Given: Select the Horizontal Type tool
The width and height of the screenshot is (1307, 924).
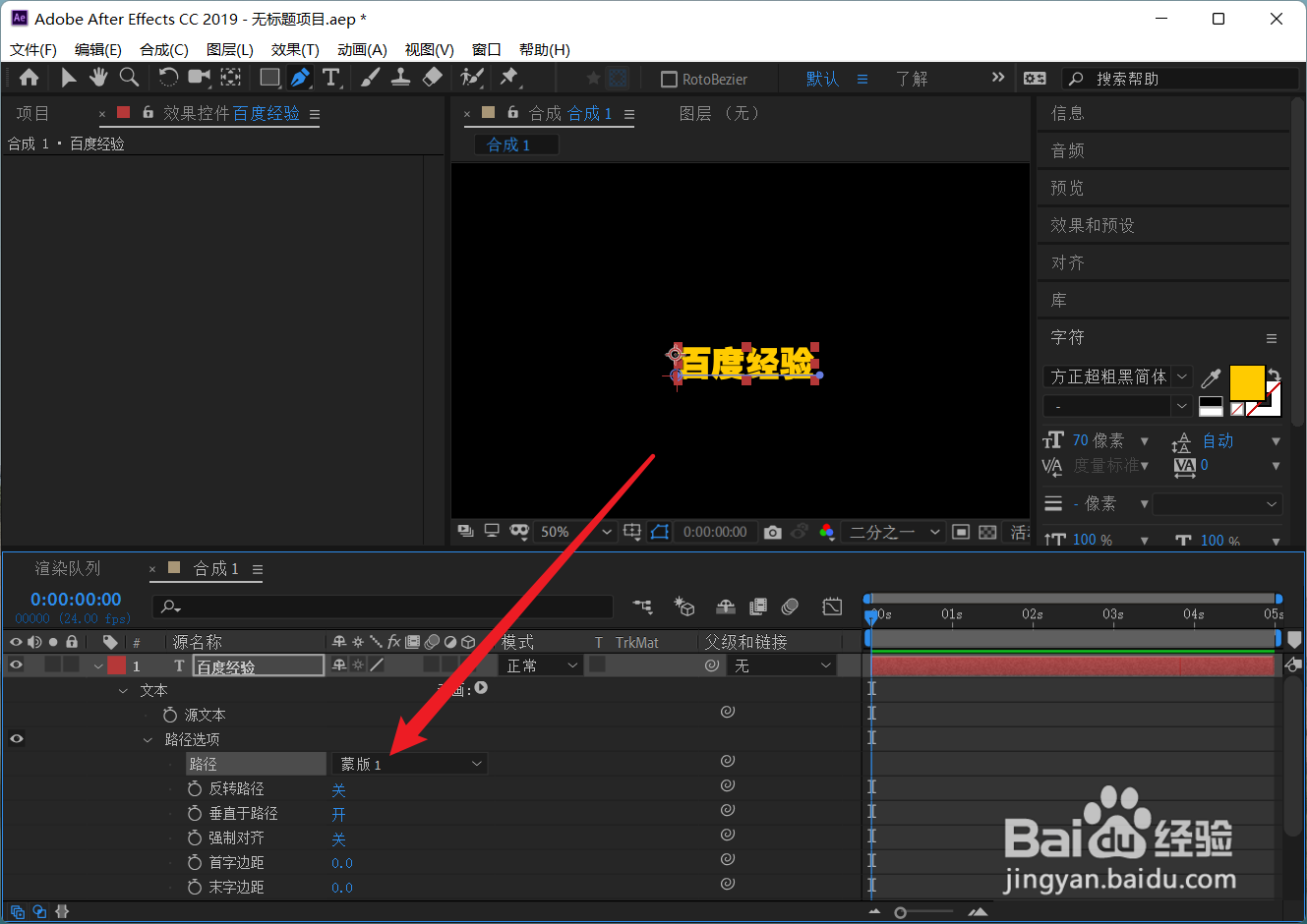Looking at the screenshot, I should point(331,78).
